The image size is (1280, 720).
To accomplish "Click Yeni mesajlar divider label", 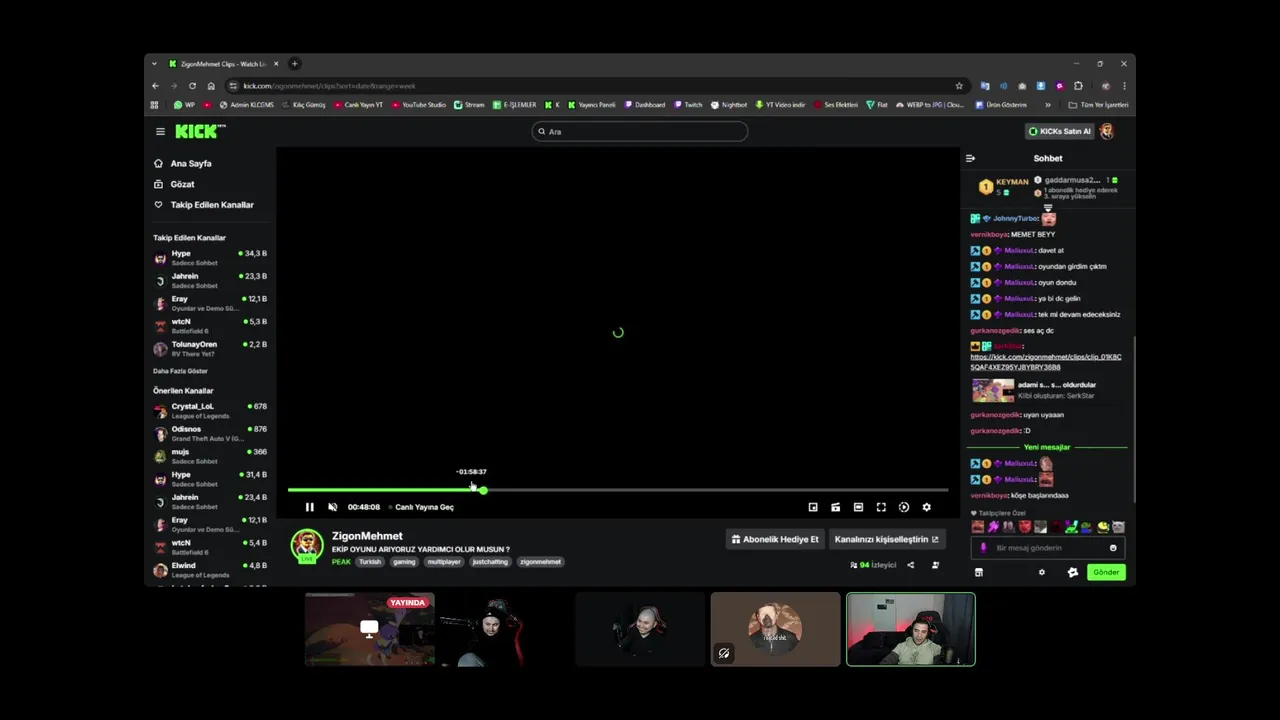I will point(1047,447).
